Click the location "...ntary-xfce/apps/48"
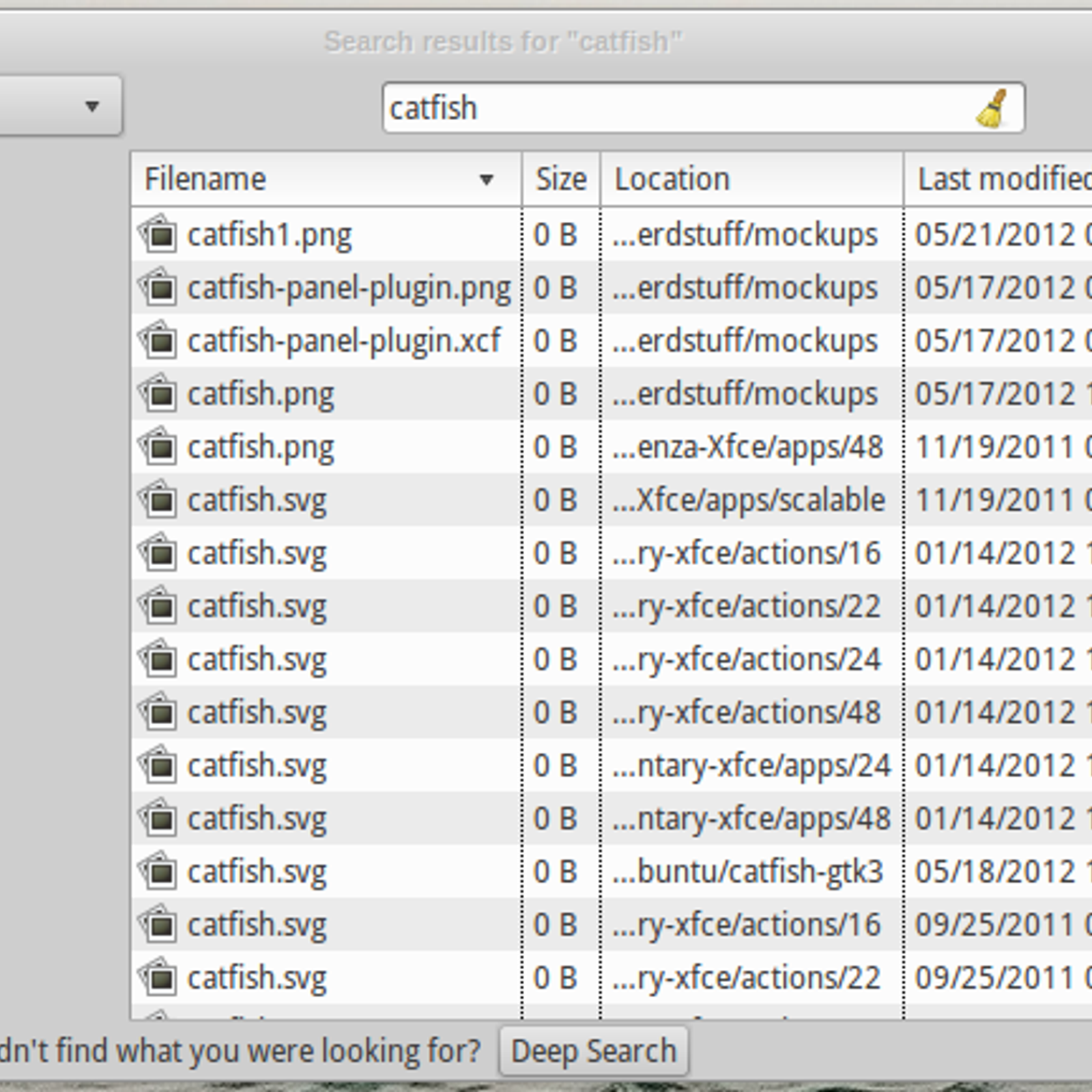 click(751, 820)
